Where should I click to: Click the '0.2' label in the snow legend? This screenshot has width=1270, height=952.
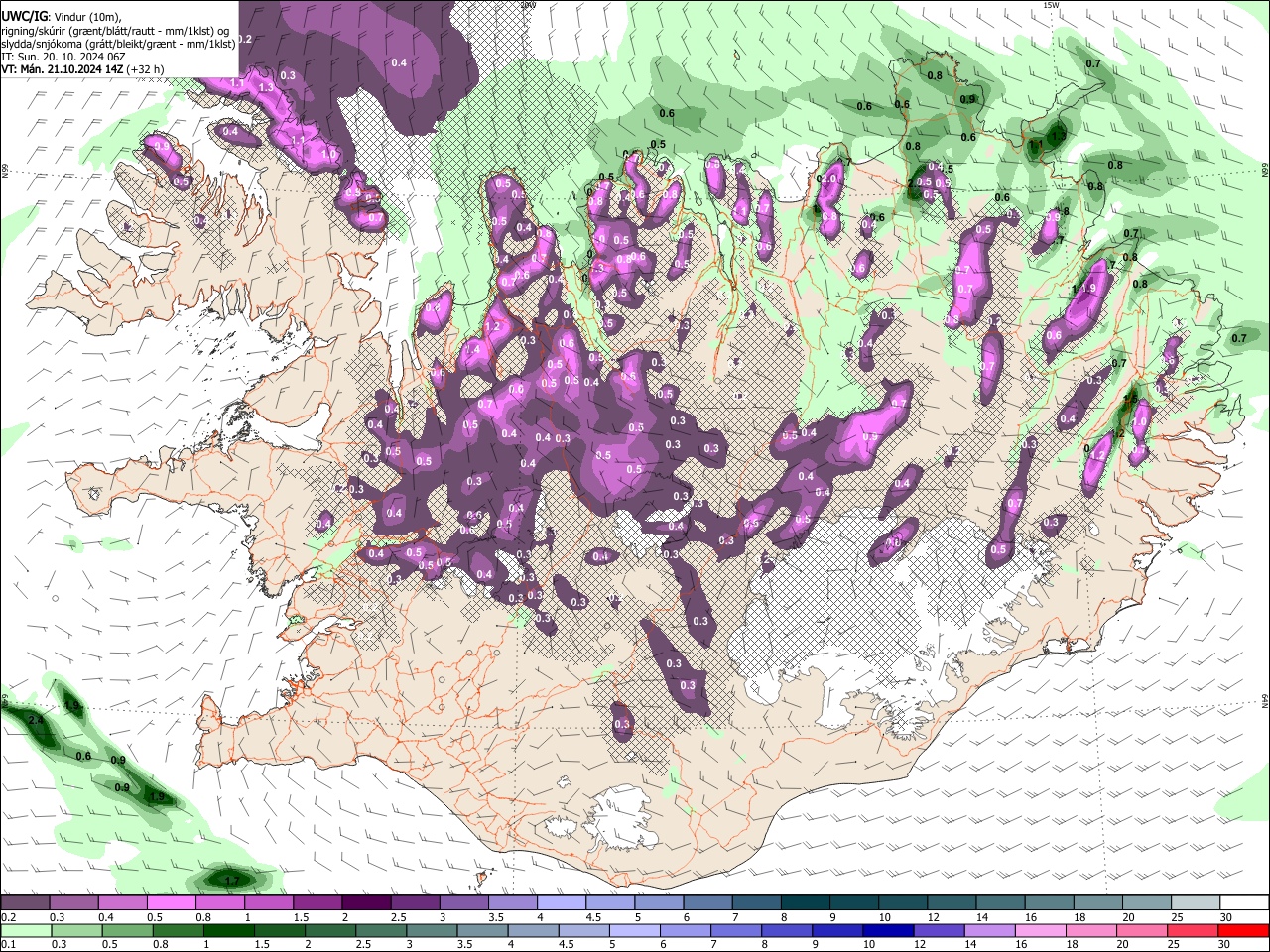click(8, 917)
